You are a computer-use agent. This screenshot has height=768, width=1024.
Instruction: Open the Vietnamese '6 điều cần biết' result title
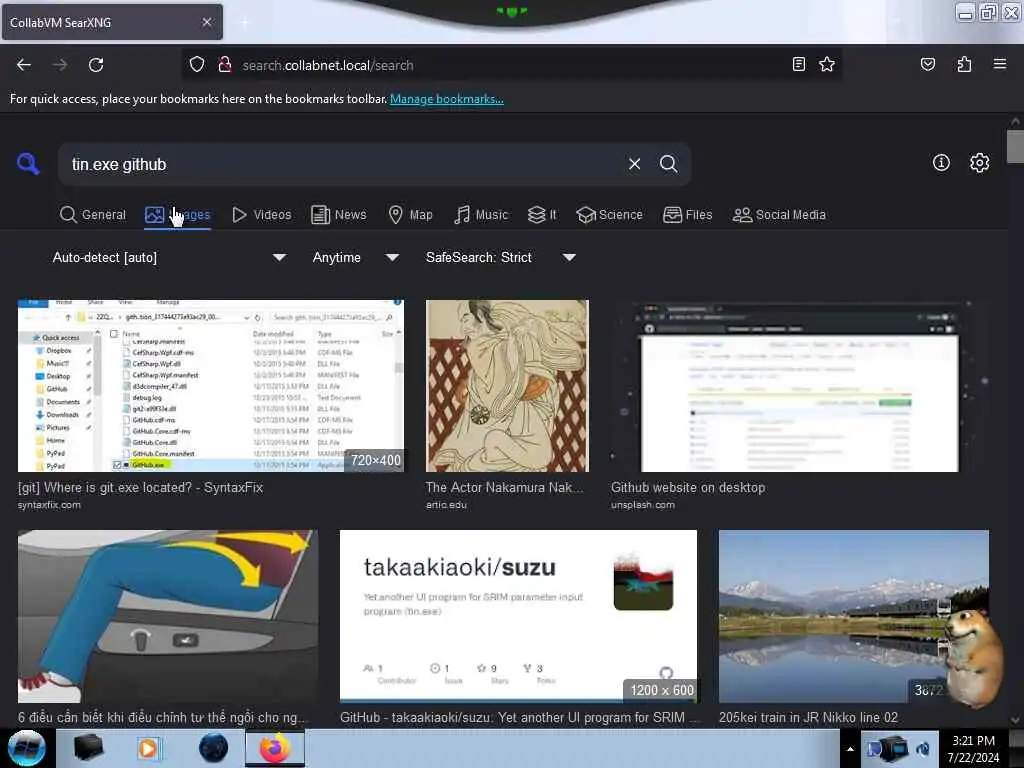click(162, 718)
